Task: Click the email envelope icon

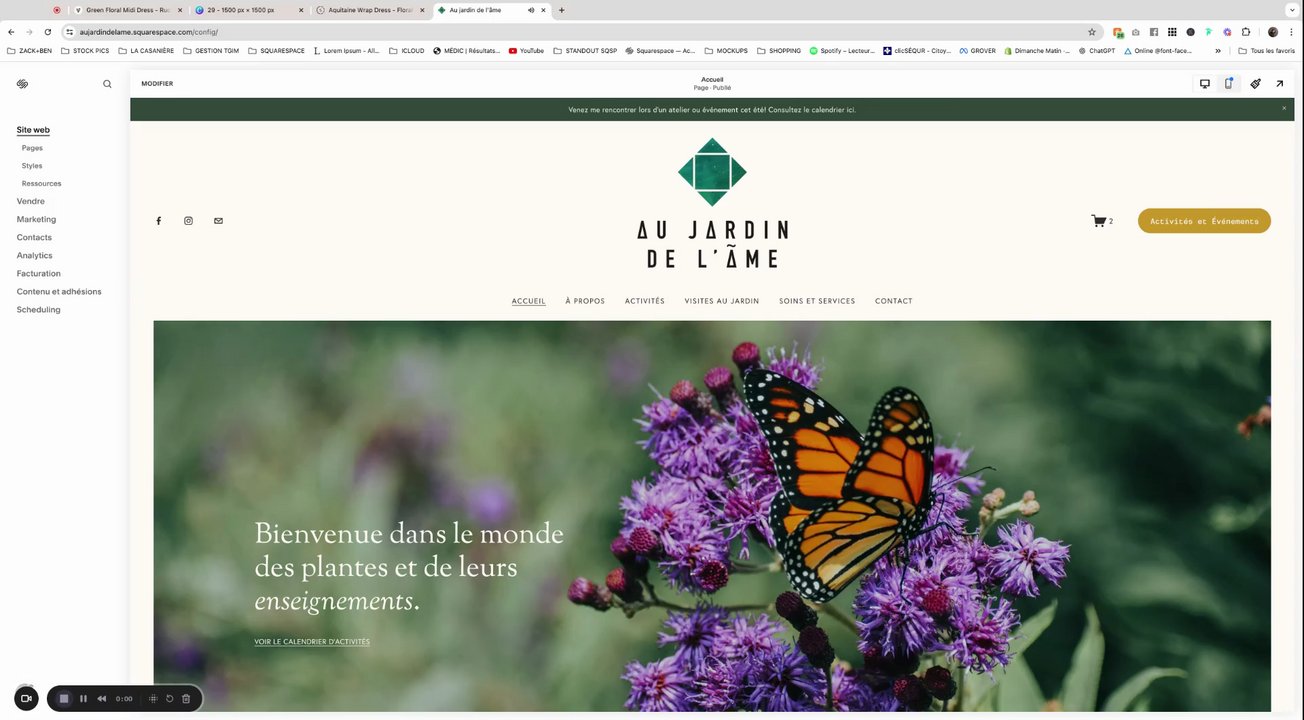Action: pyautogui.click(x=218, y=221)
